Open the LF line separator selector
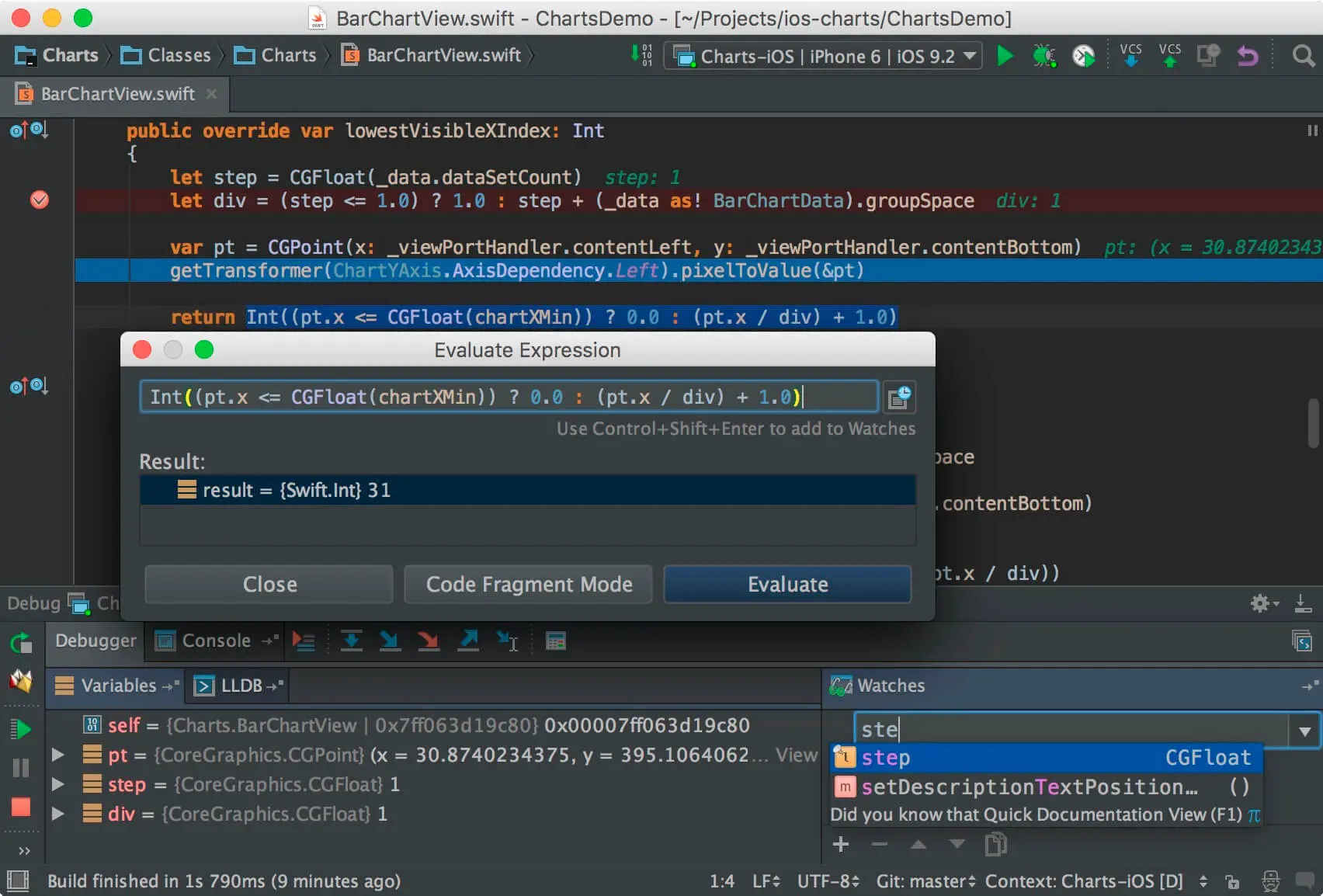The image size is (1323, 896). (766, 881)
